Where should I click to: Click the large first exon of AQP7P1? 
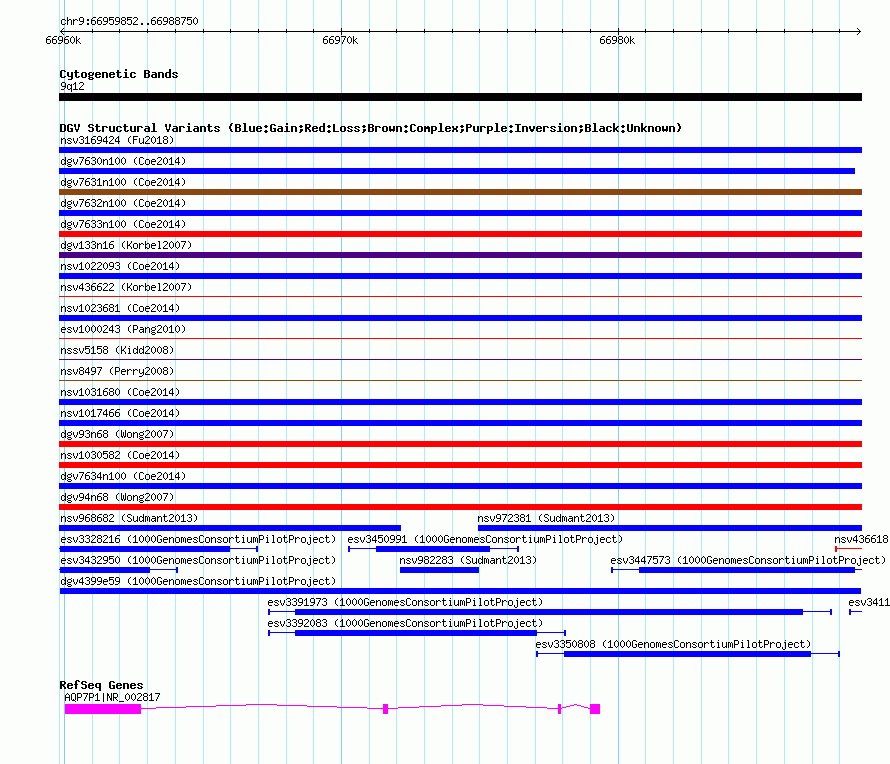coord(103,709)
